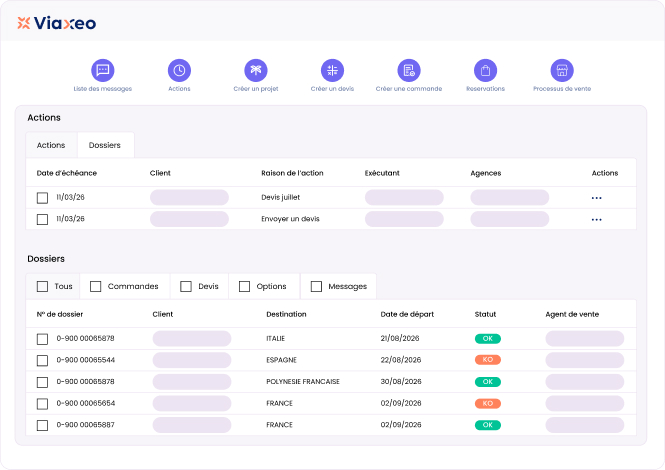The image size is (665, 470).
Task: Click the Date d'échéance column header
Action: click(x=67, y=173)
